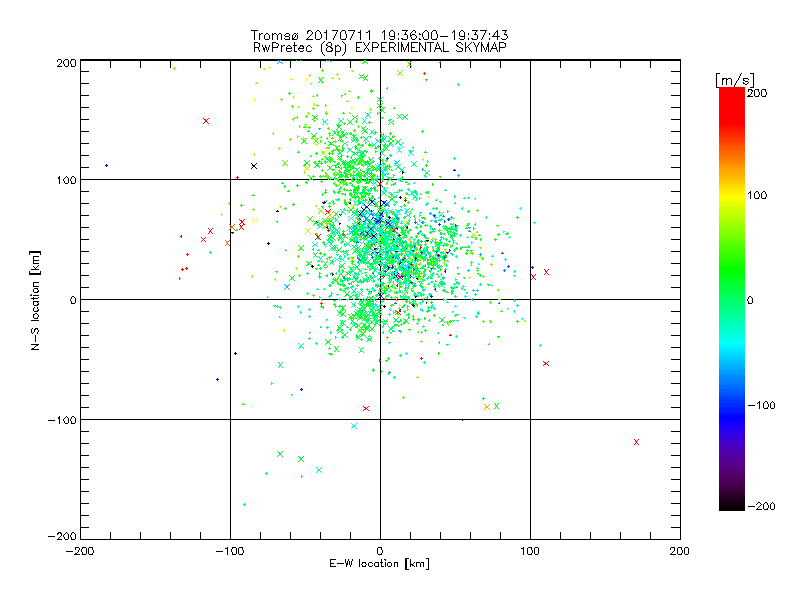Select the black dot near E-W -97, N-S -45
800x600 pixels.
[x=235, y=353]
